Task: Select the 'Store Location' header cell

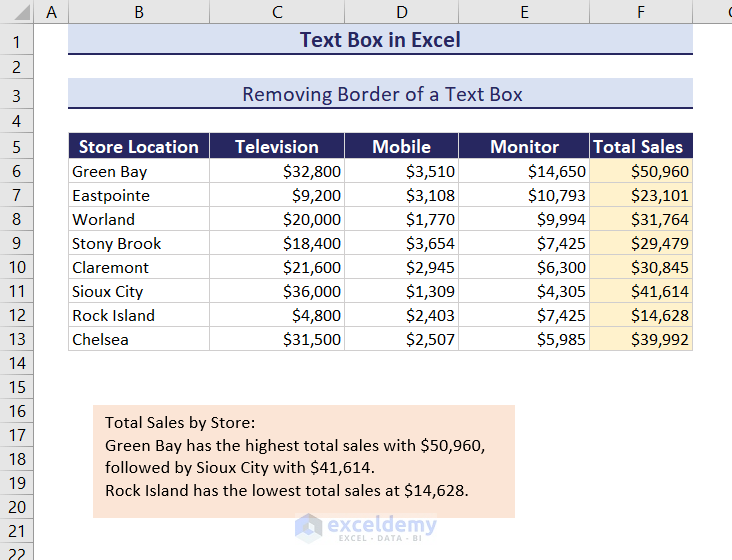Action: [139, 147]
